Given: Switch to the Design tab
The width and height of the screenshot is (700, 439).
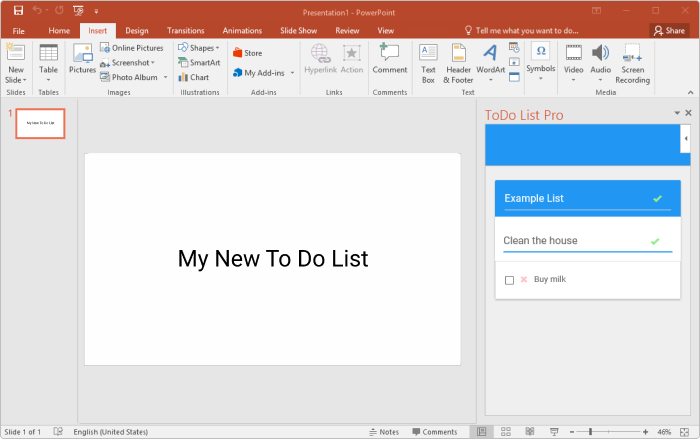Looking at the screenshot, I should (x=137, y=31).
